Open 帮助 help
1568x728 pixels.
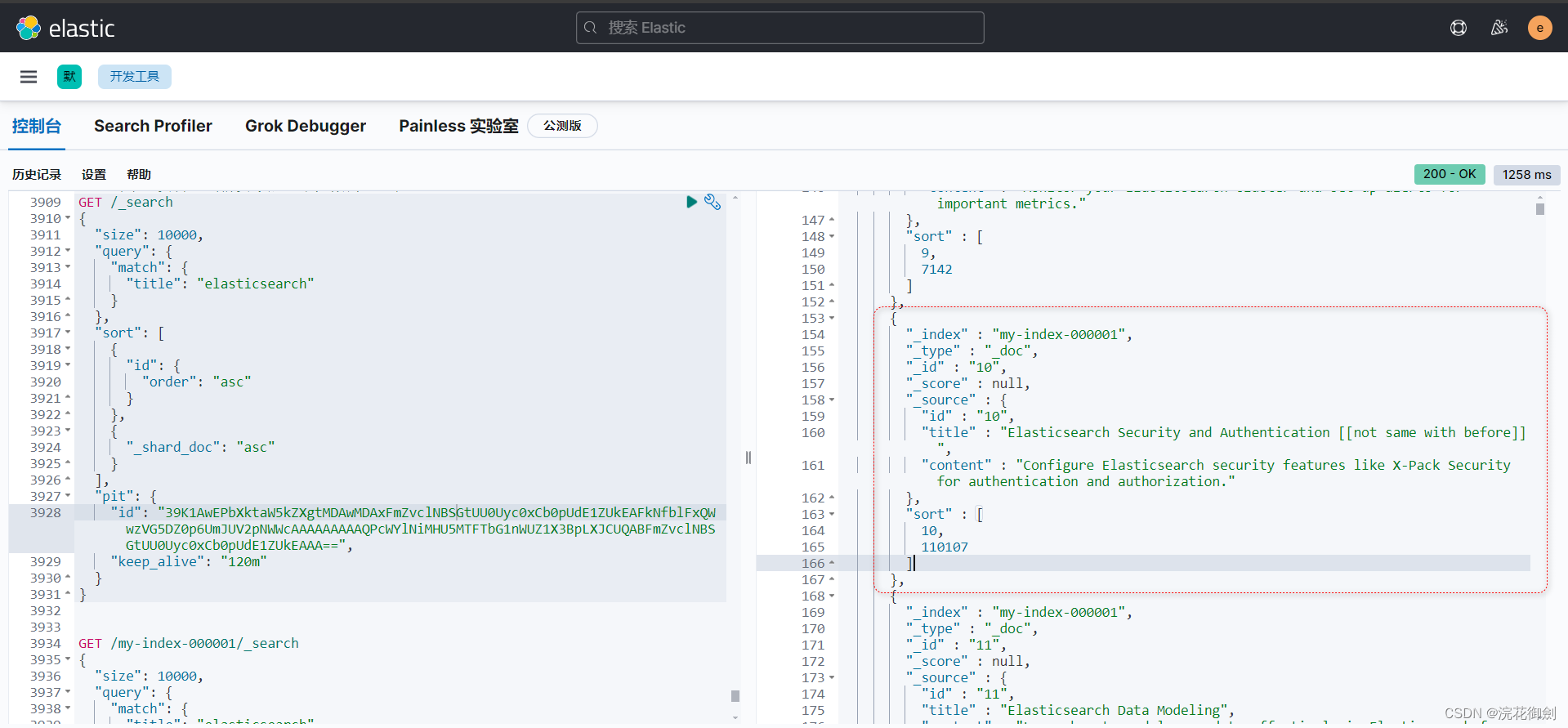point(139,174)
